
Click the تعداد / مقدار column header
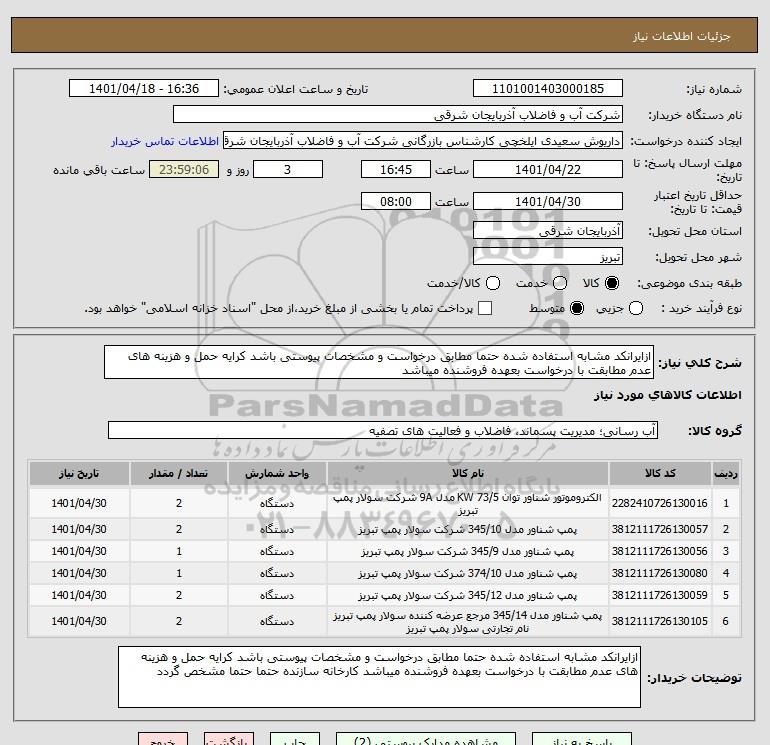coord(179,473)
